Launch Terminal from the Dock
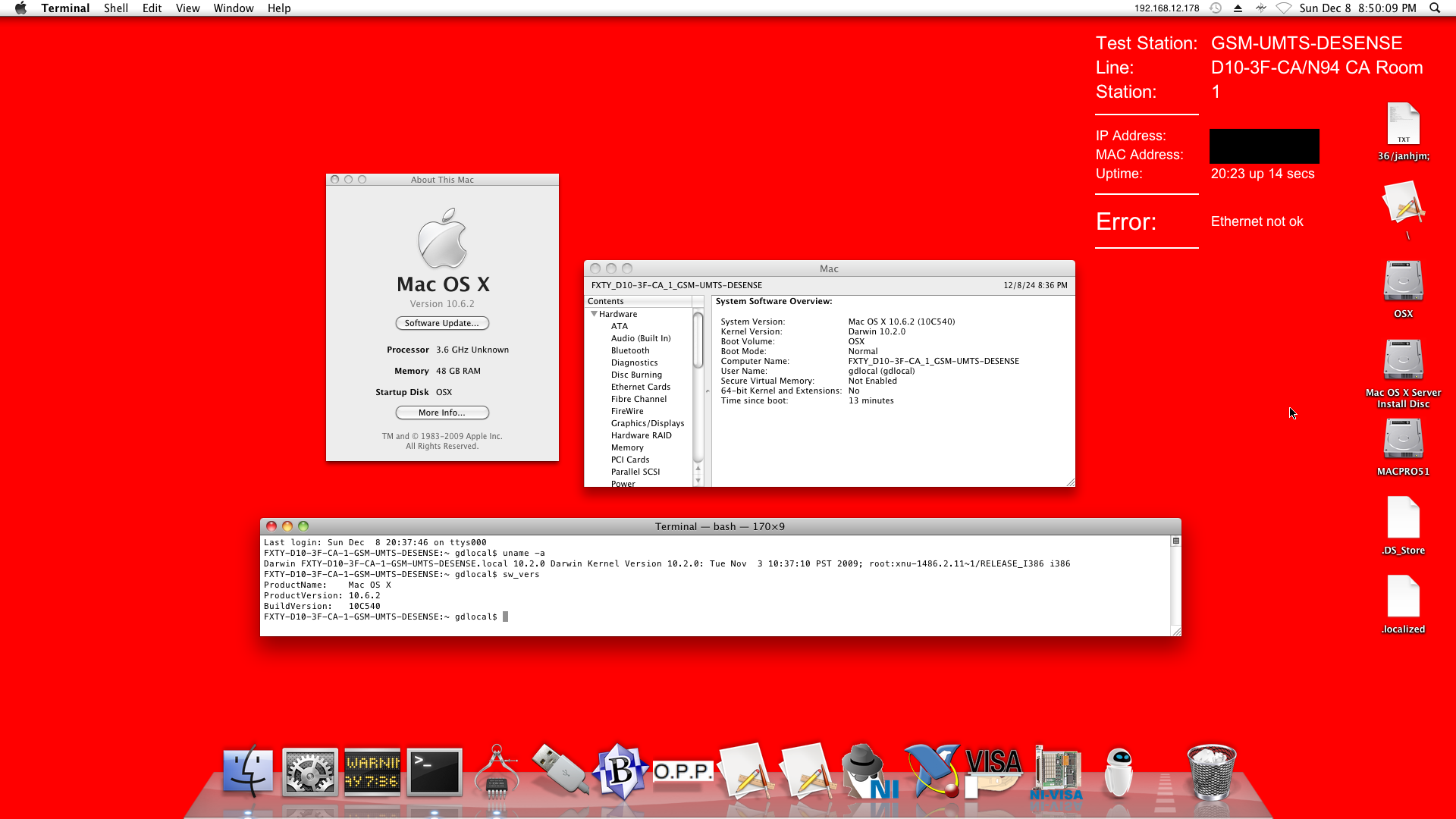Image resolution: width=1456 pixels, height=819 pixels. click(435, 772)
